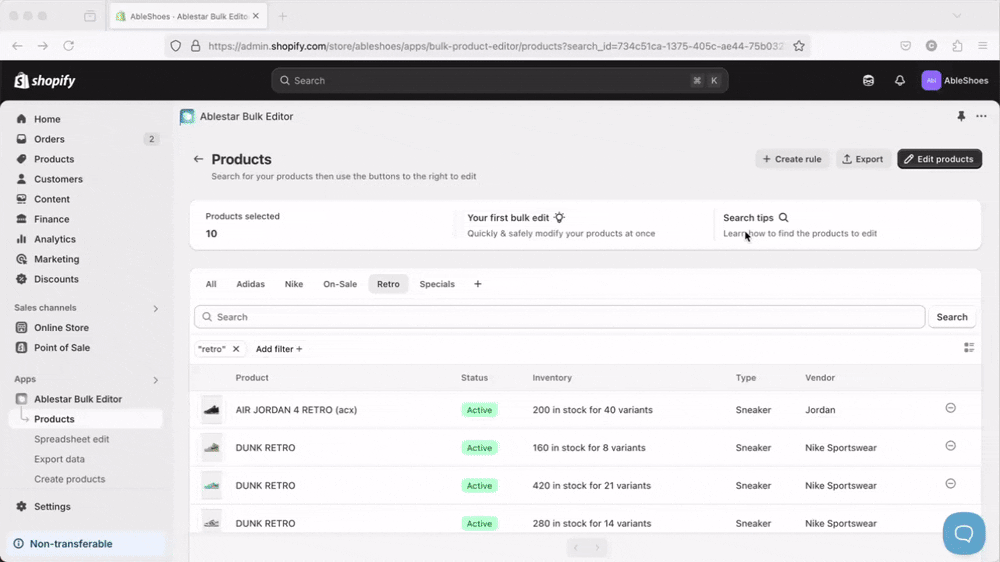Open Finance section
The height and width of the screenshot is (562, 1000).
52,219
